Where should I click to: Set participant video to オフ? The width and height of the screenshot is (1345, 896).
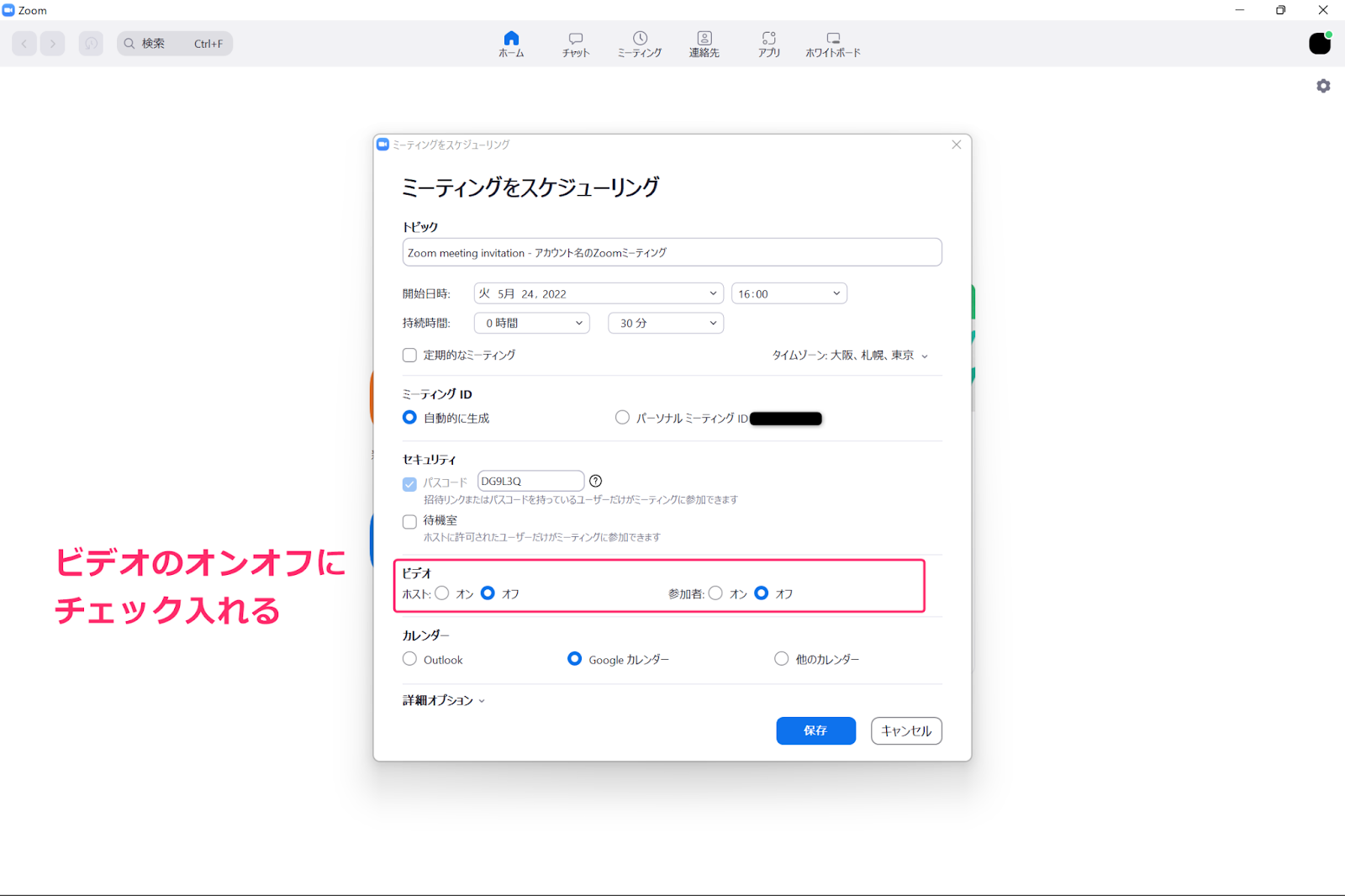pyautogui.click(x=762, y=593)
